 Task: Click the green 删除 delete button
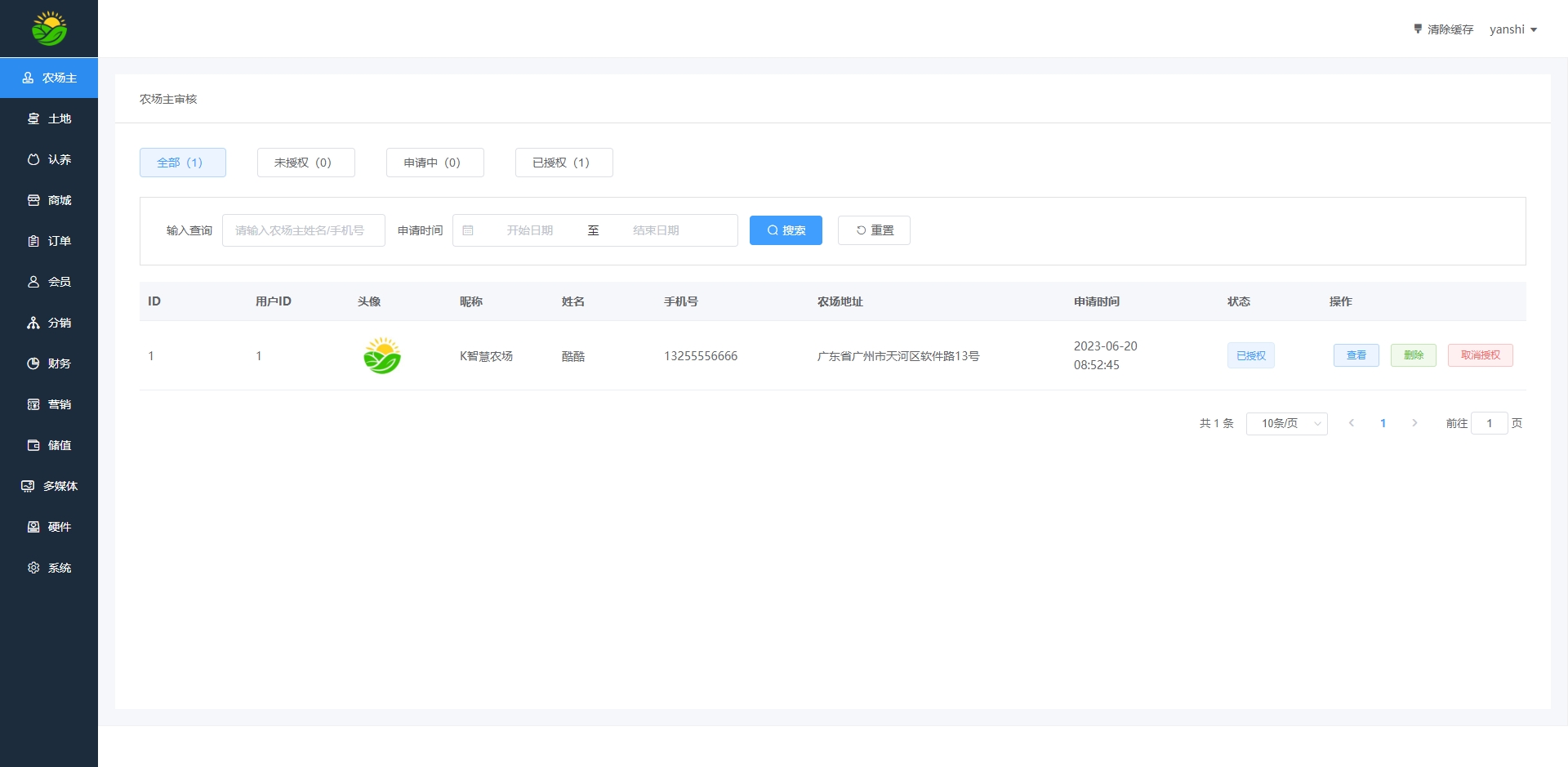coord(1413,355)
